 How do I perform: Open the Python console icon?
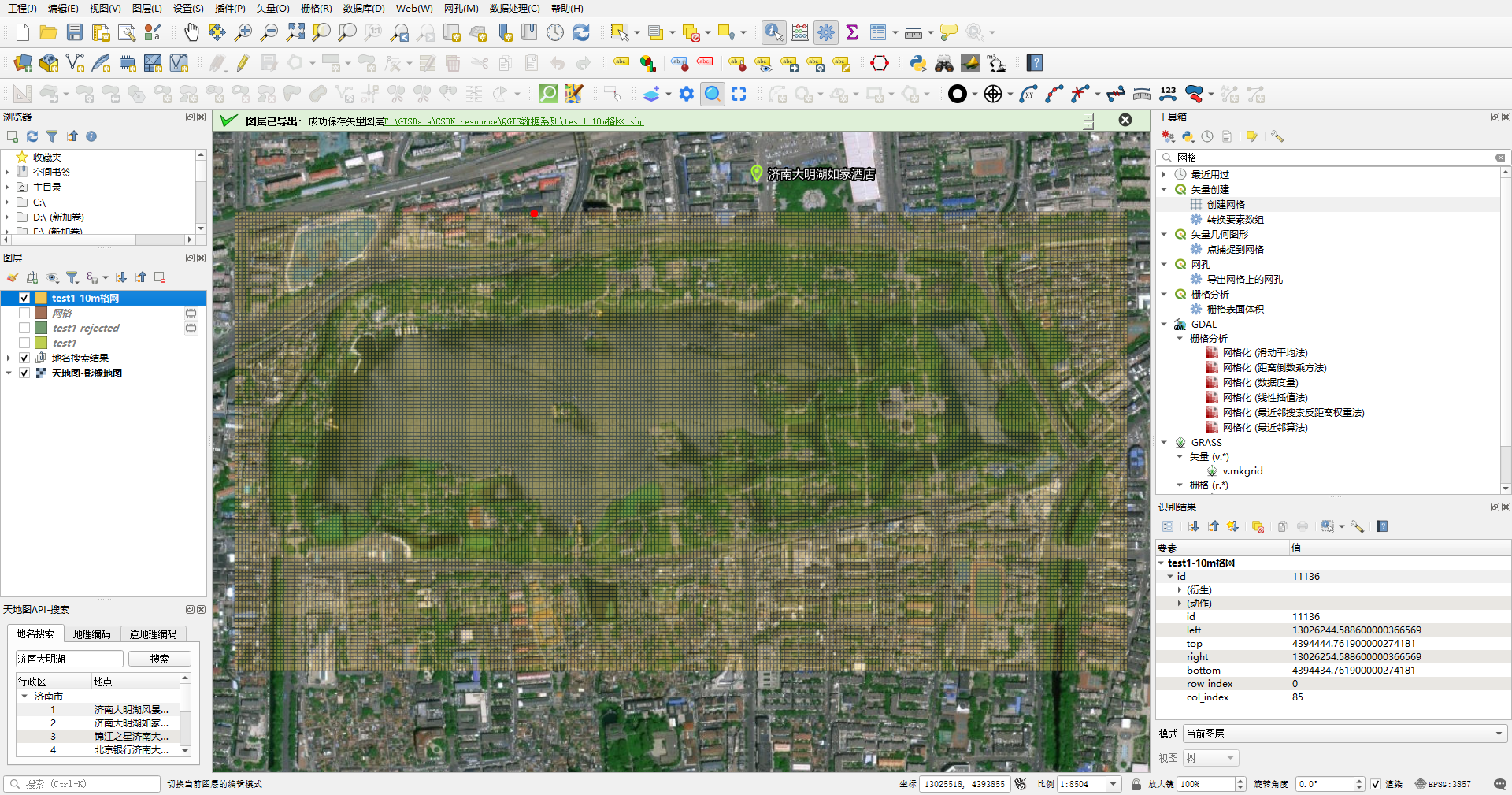(x=917, y=63)
